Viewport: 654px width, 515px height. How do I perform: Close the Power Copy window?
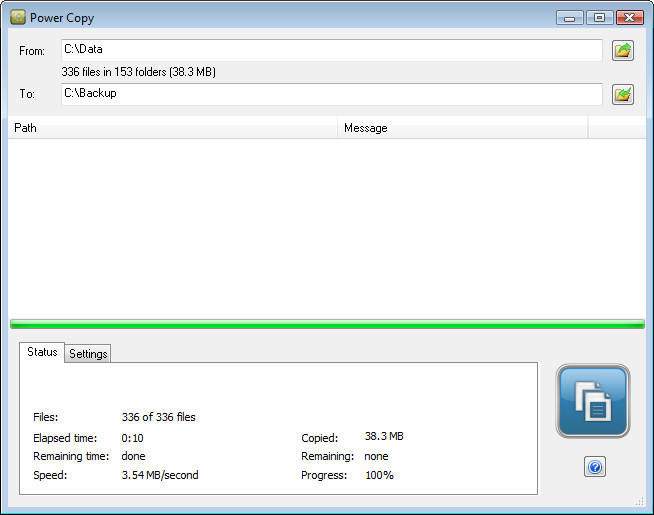click(629, 18)
